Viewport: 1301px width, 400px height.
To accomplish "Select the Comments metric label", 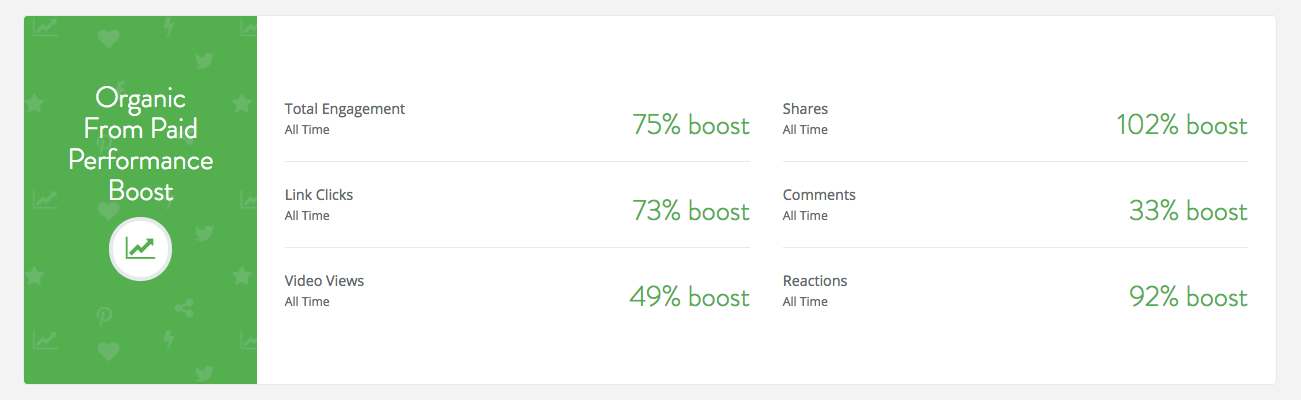I will (819, 195).
